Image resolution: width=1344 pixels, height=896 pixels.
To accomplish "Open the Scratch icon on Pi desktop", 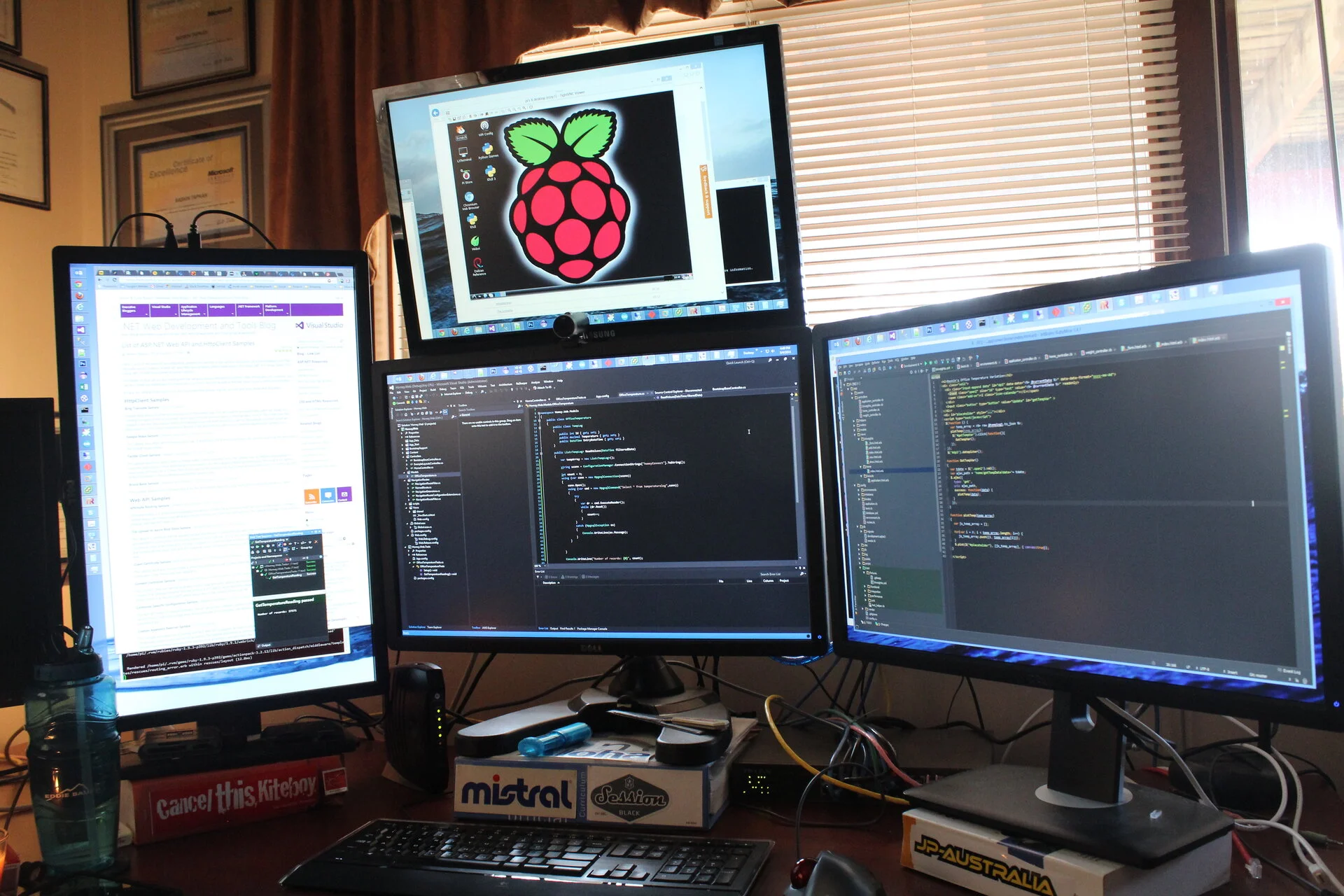I will (x=461, y=131).
